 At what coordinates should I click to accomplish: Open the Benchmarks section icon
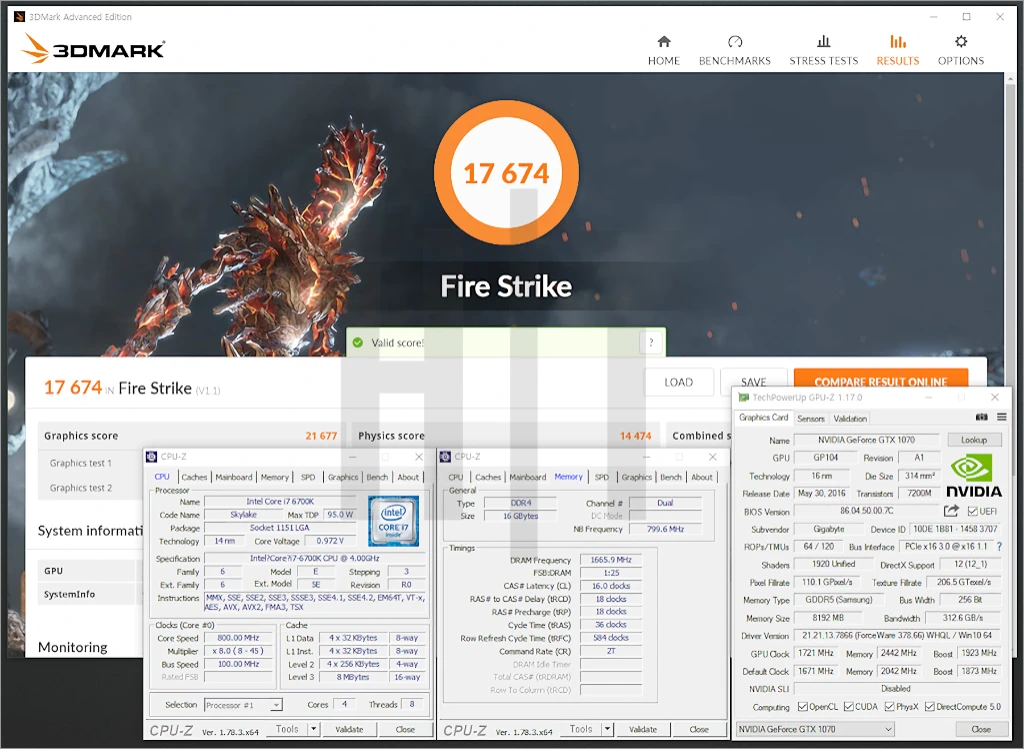735,42
